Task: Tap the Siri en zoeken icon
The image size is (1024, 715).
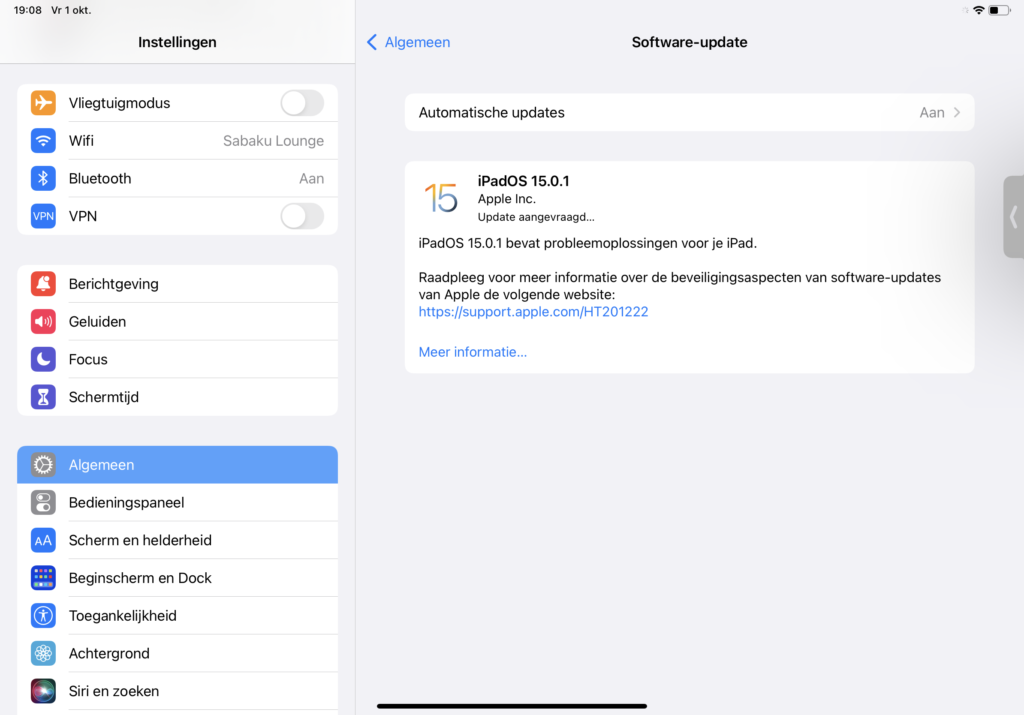Action: click(43, 691)
